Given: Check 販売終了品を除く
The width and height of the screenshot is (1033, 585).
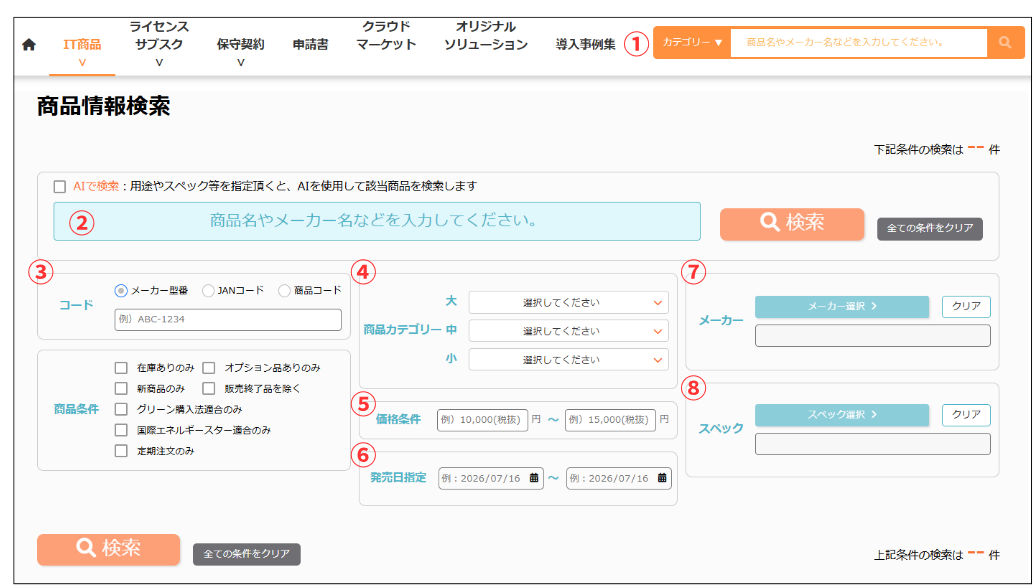Looking at the screenshot, I should tap(209, 388).
